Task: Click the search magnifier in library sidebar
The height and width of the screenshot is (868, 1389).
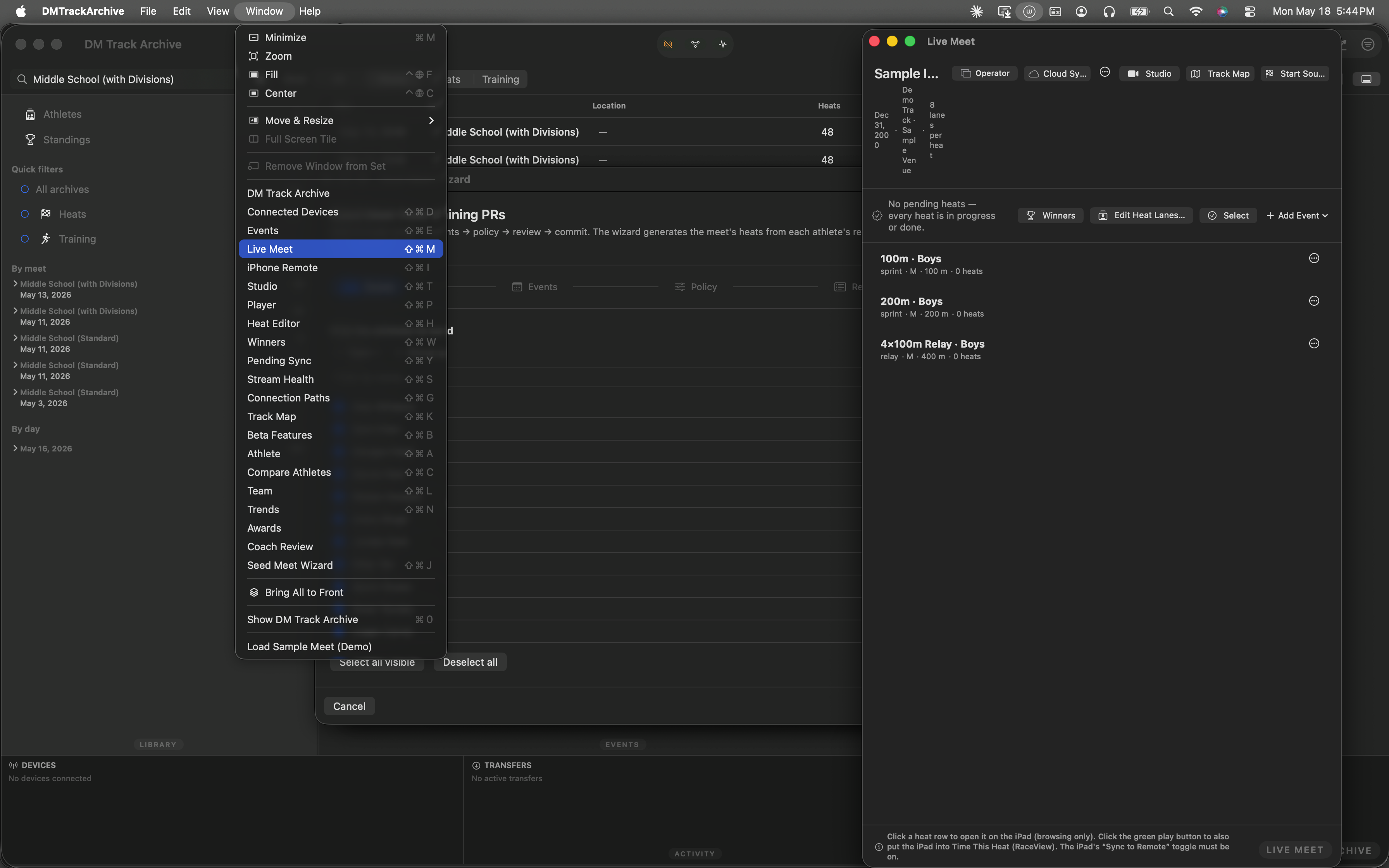Action: 22,79
